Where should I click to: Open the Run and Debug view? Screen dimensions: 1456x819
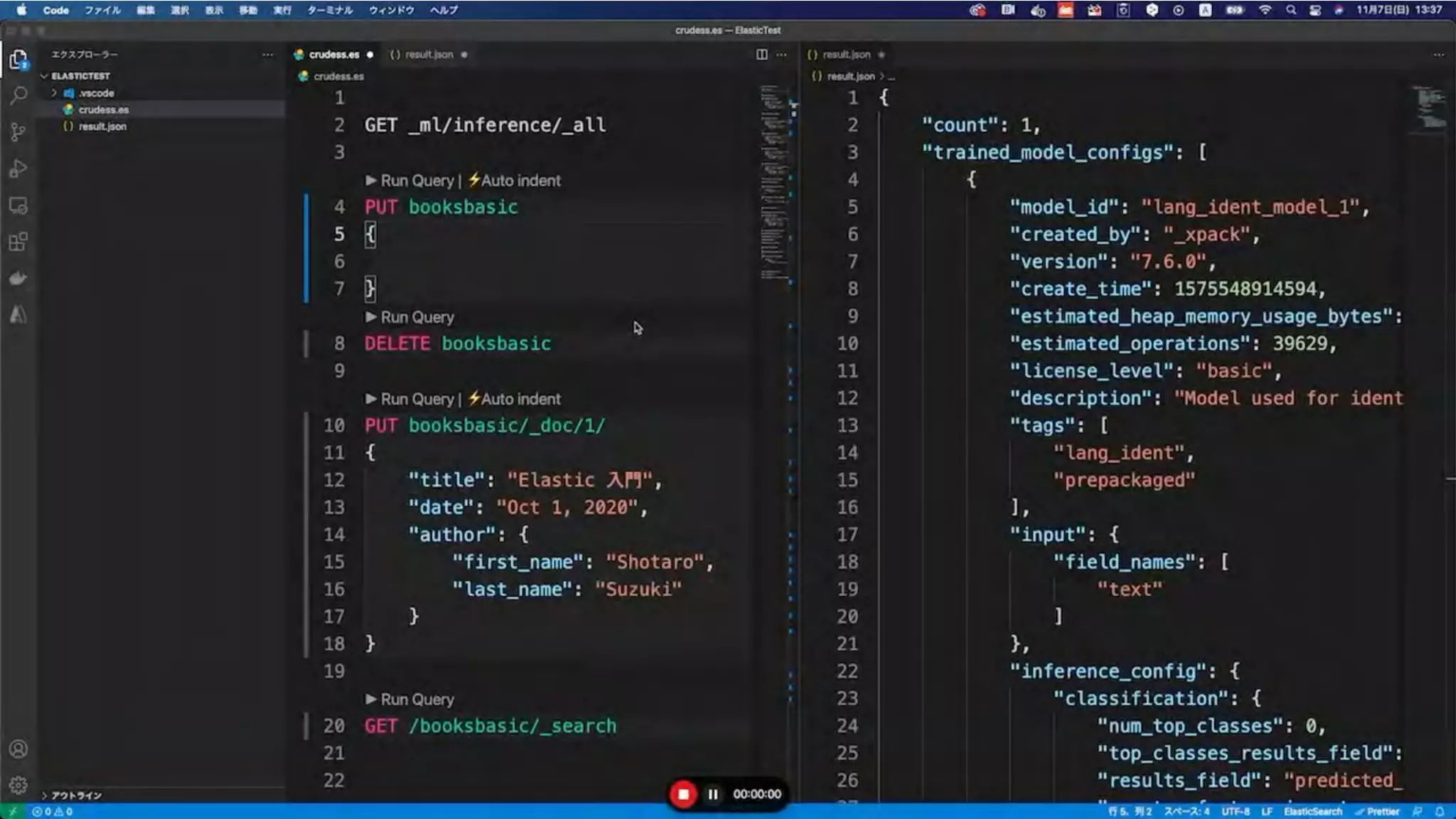click(18, 169)
